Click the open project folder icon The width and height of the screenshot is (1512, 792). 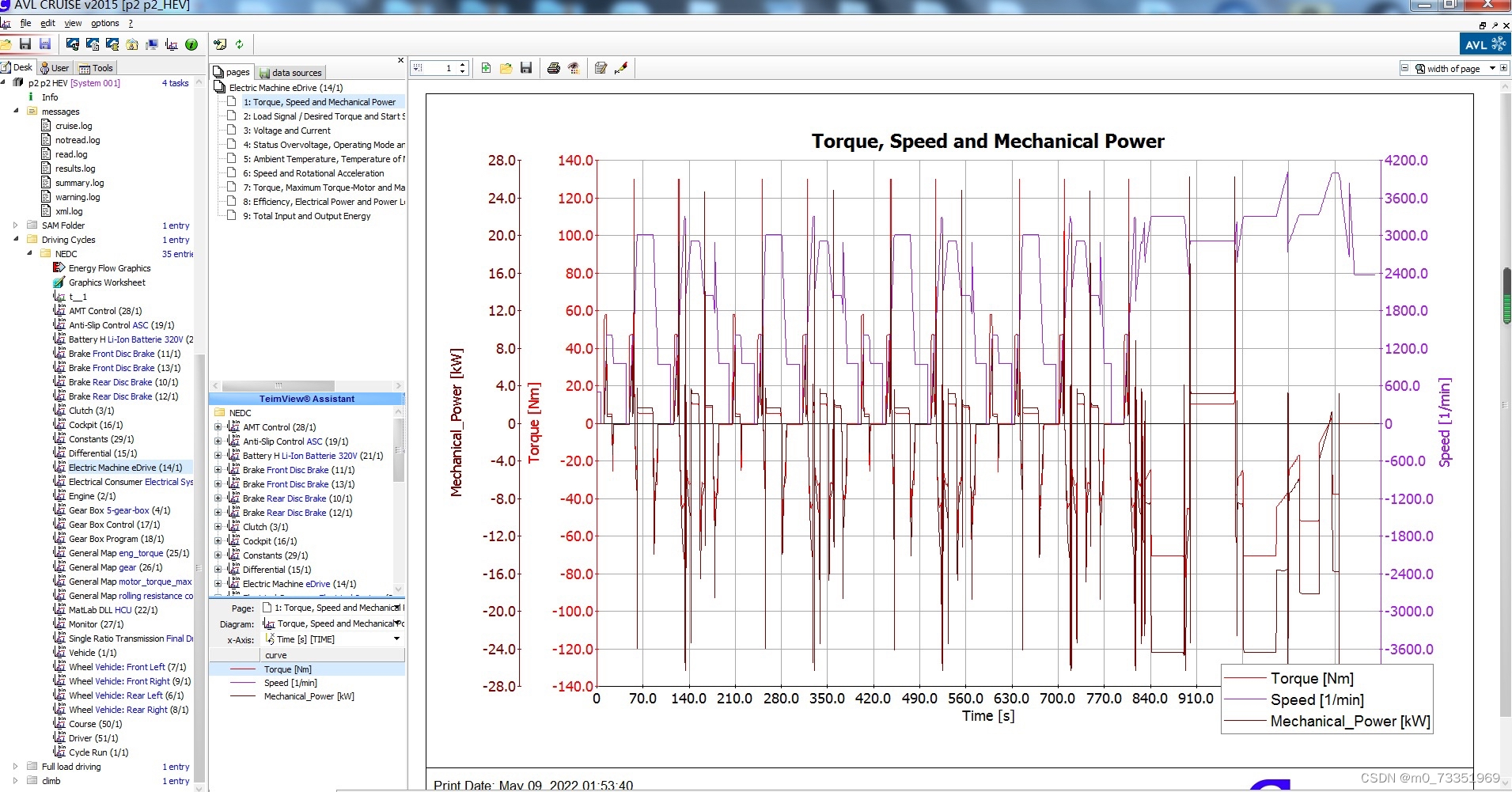pyautogui.click(x=6, y=44)
